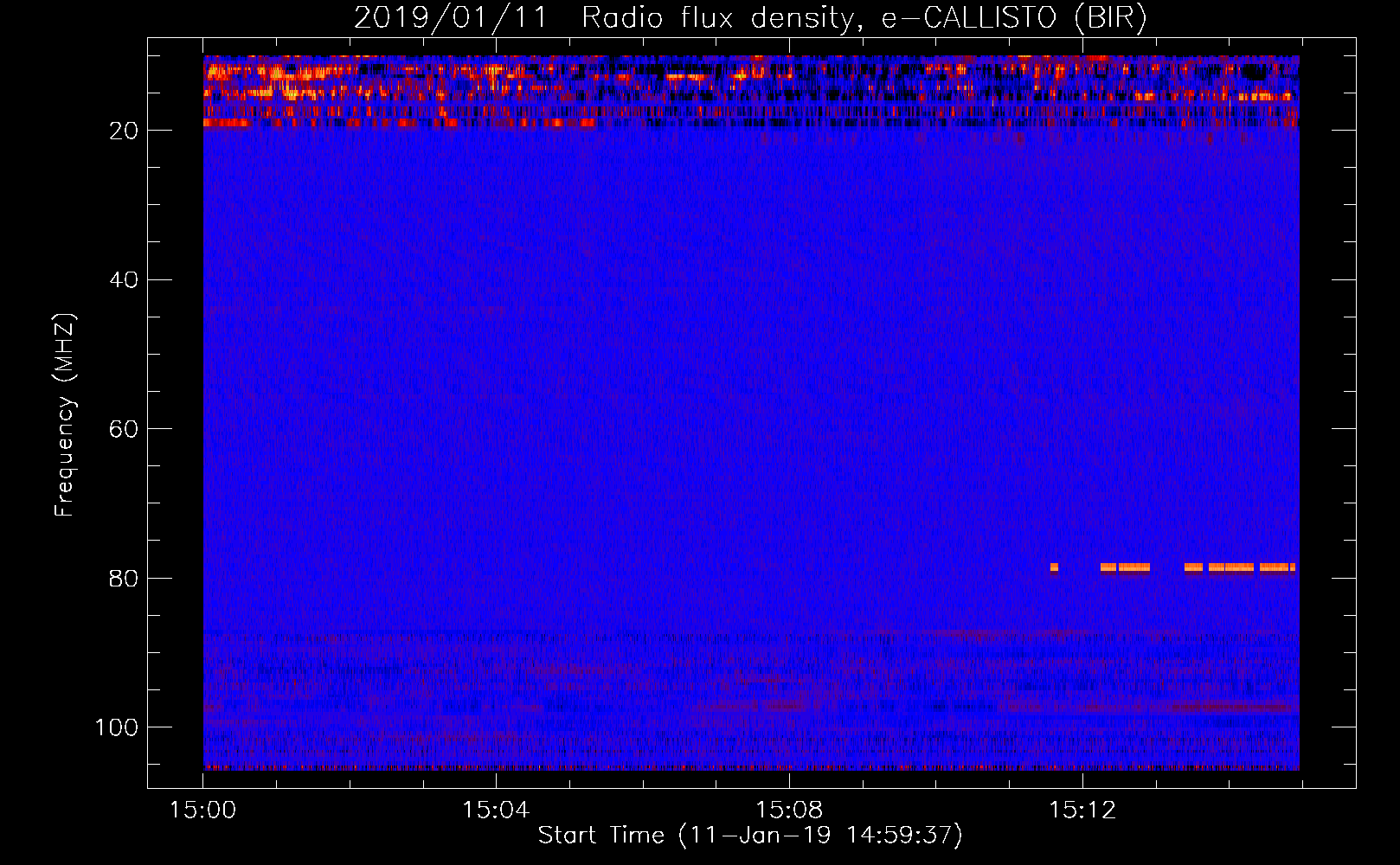Click the '100' frequency tick label

(x=117, y=727)
